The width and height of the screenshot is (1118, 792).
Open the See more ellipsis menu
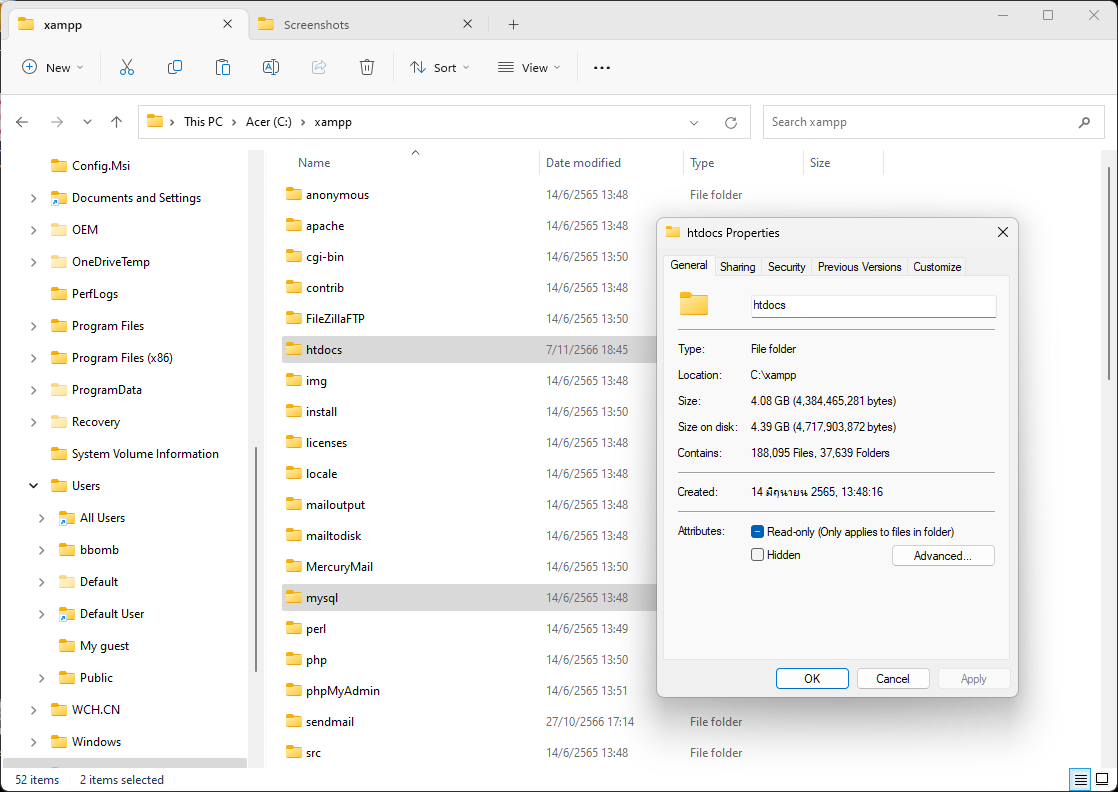(601, 67)
